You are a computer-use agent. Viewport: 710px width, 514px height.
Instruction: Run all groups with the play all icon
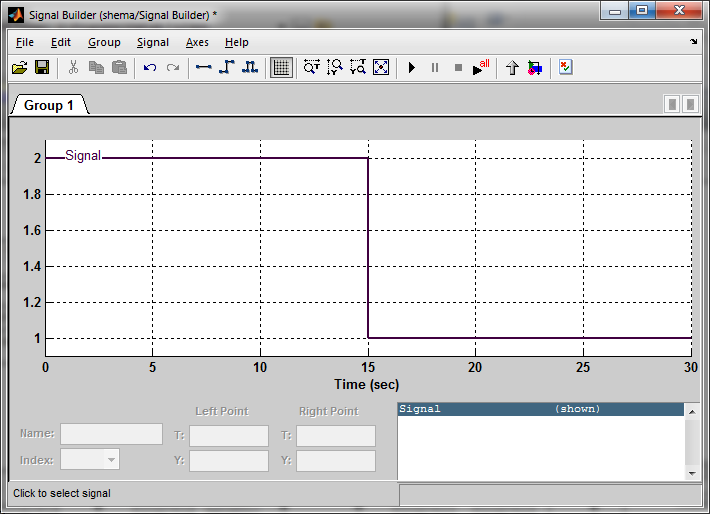pyautogui.click(x=481, y=67)
